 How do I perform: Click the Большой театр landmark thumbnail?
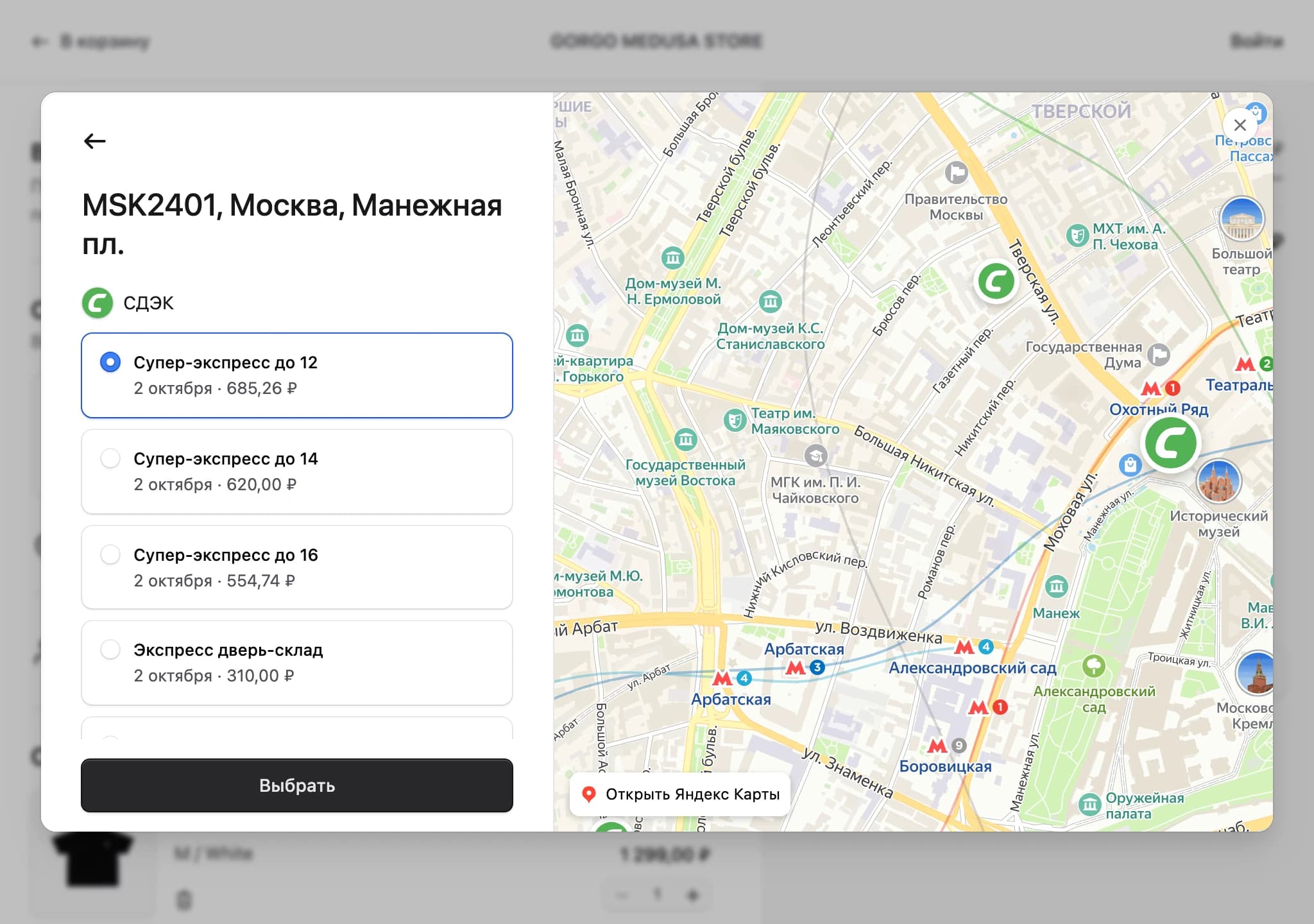click(x=1242, y=219)
